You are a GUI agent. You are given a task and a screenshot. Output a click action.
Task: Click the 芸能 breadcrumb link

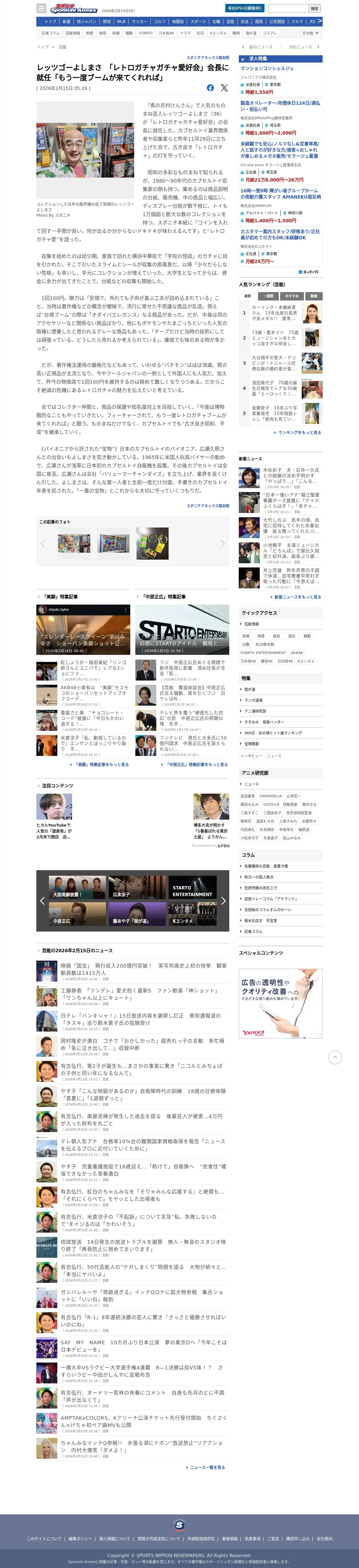pyautogui.click(x=63, y=47)
